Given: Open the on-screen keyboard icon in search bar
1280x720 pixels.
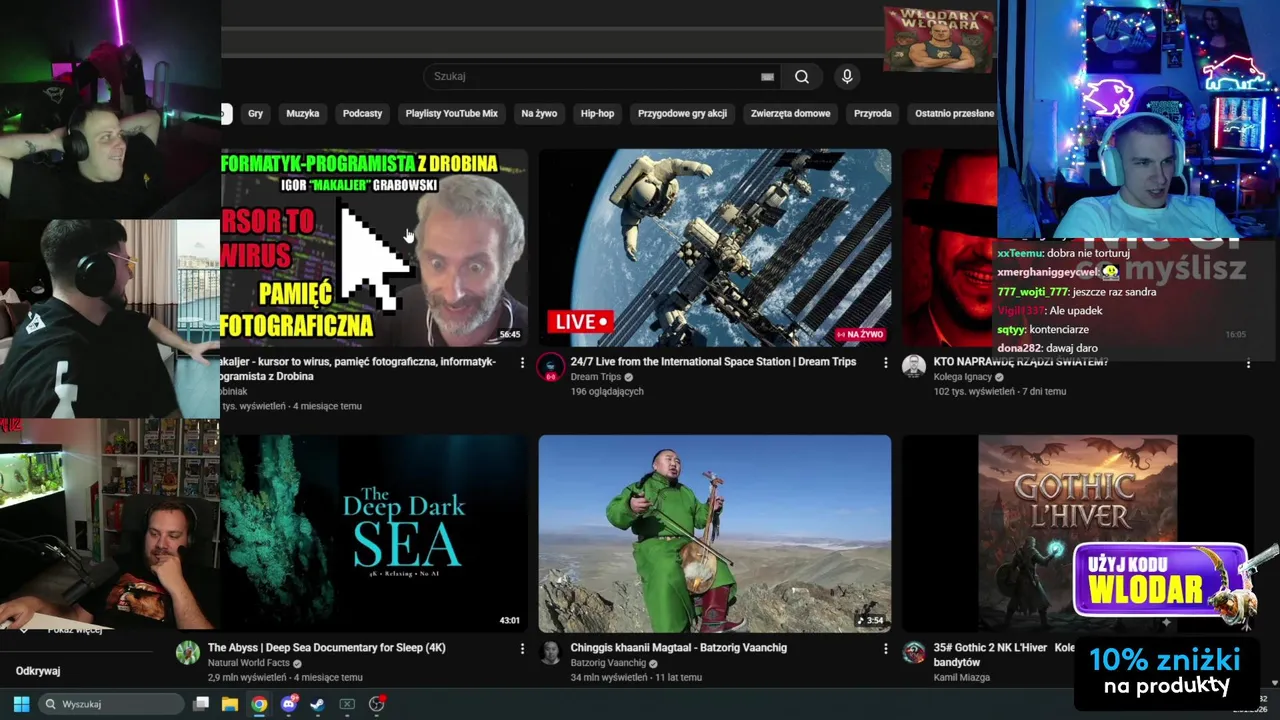Looking at the screenshot, I should tap(767, 77).
